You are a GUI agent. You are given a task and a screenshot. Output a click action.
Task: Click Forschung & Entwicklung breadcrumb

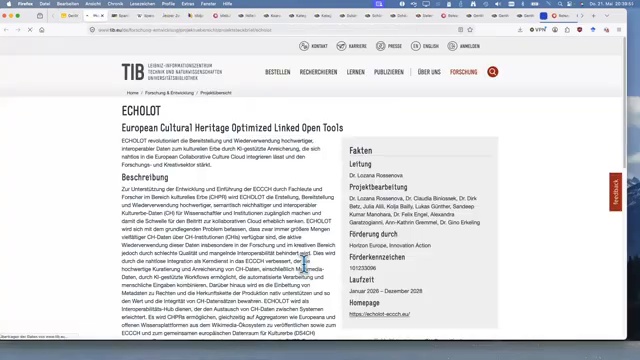click(169, 93)
